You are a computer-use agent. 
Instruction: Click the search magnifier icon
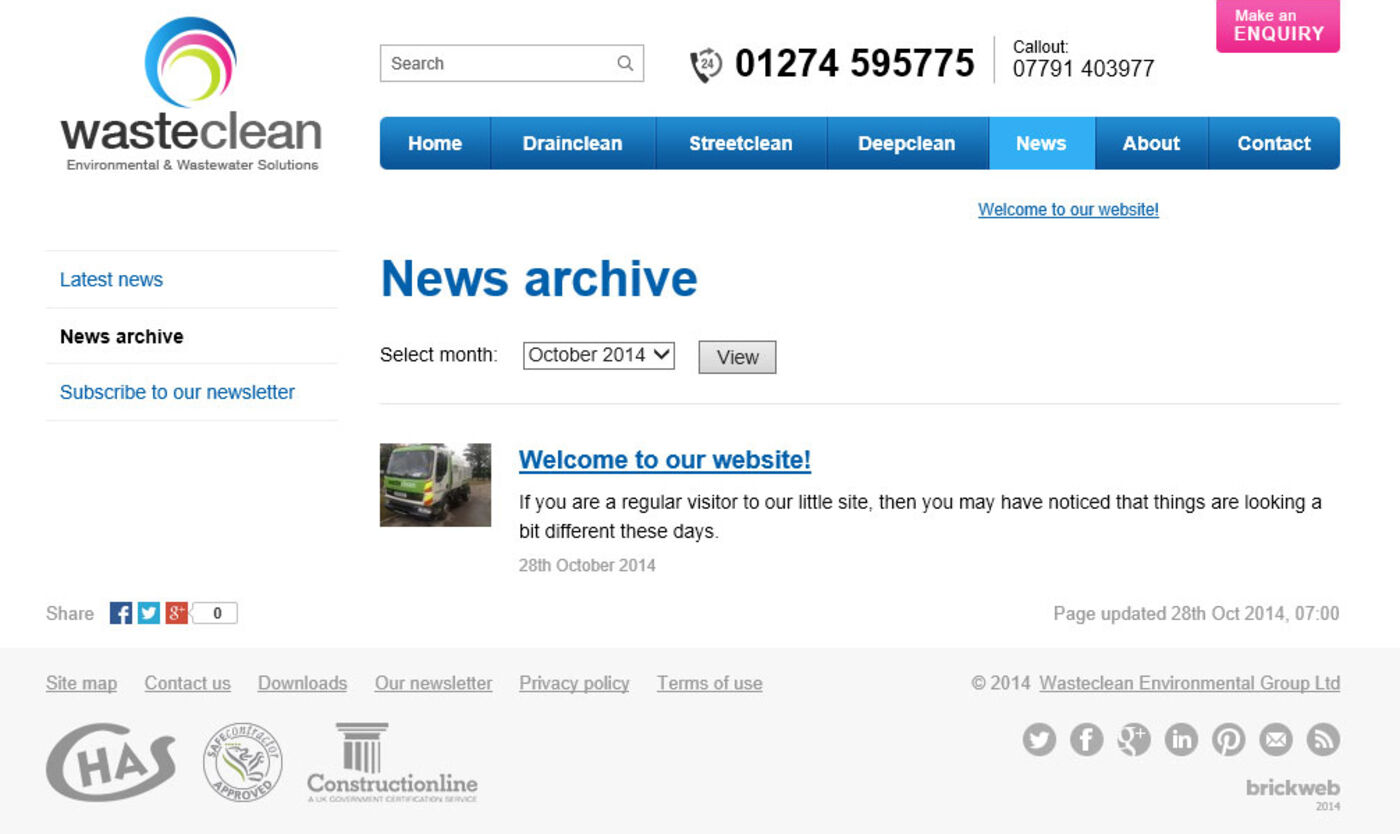coord(625,64)
